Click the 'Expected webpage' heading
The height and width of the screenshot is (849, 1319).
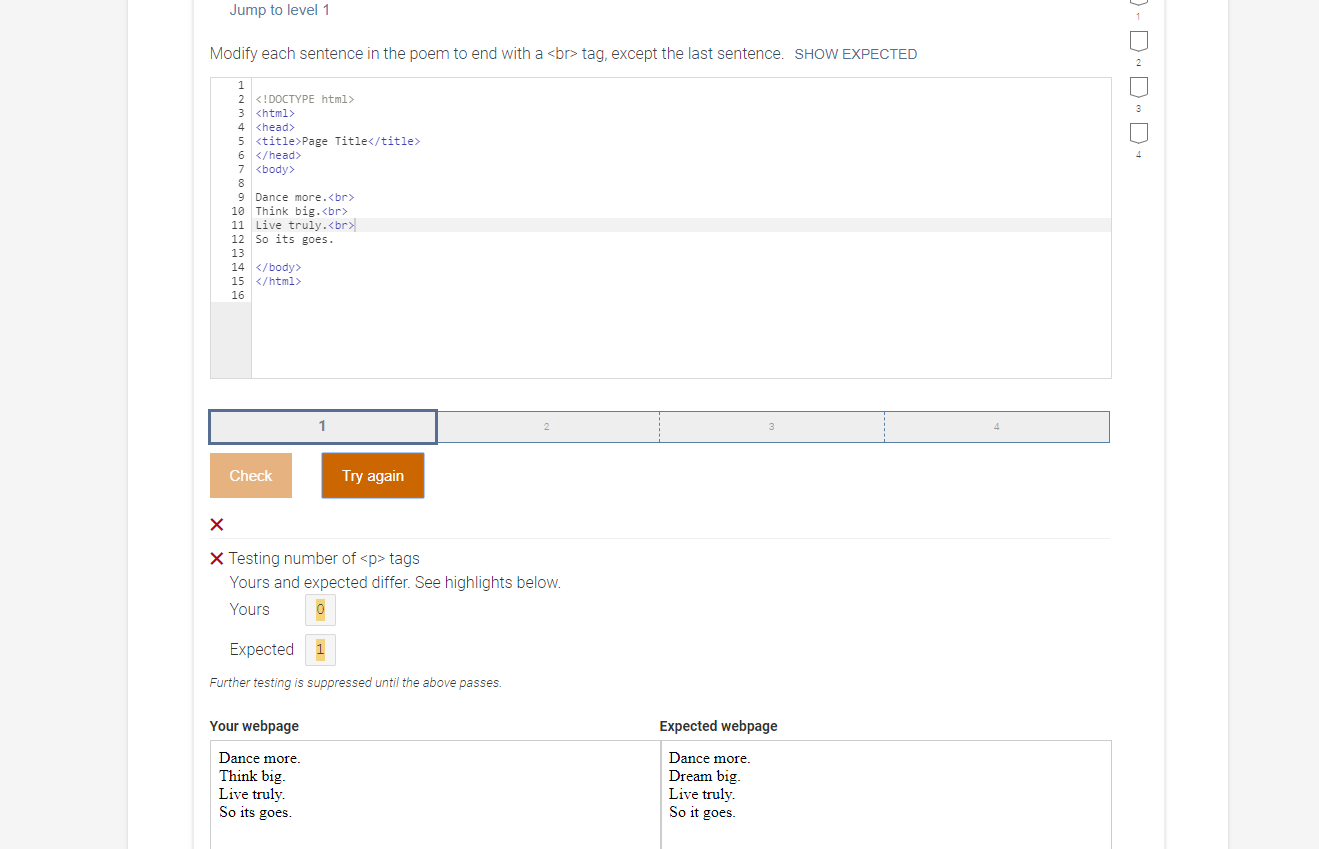pyautogui.click(x=718, y=726)
